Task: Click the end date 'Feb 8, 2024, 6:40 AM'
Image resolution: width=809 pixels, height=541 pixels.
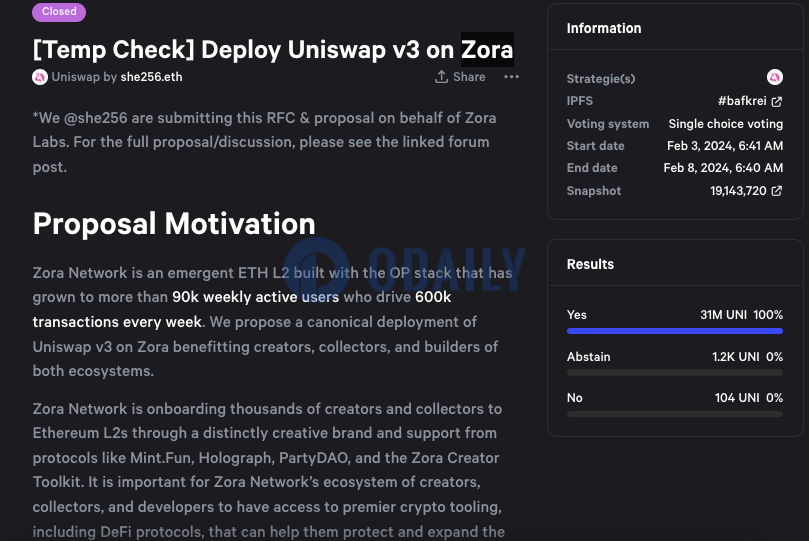Action: pyautogui.click(x=723, y=168)
